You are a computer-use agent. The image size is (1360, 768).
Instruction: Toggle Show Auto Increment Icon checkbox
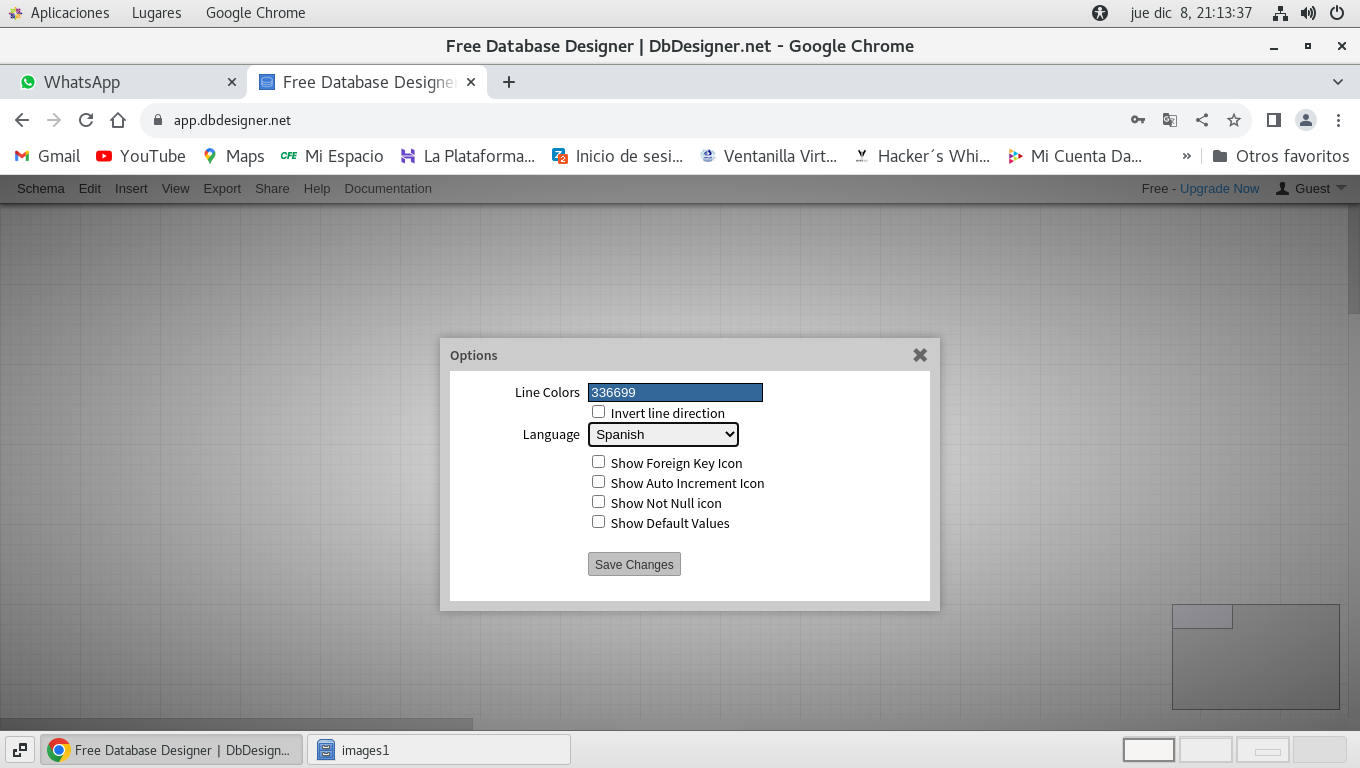tap(598, 482)
